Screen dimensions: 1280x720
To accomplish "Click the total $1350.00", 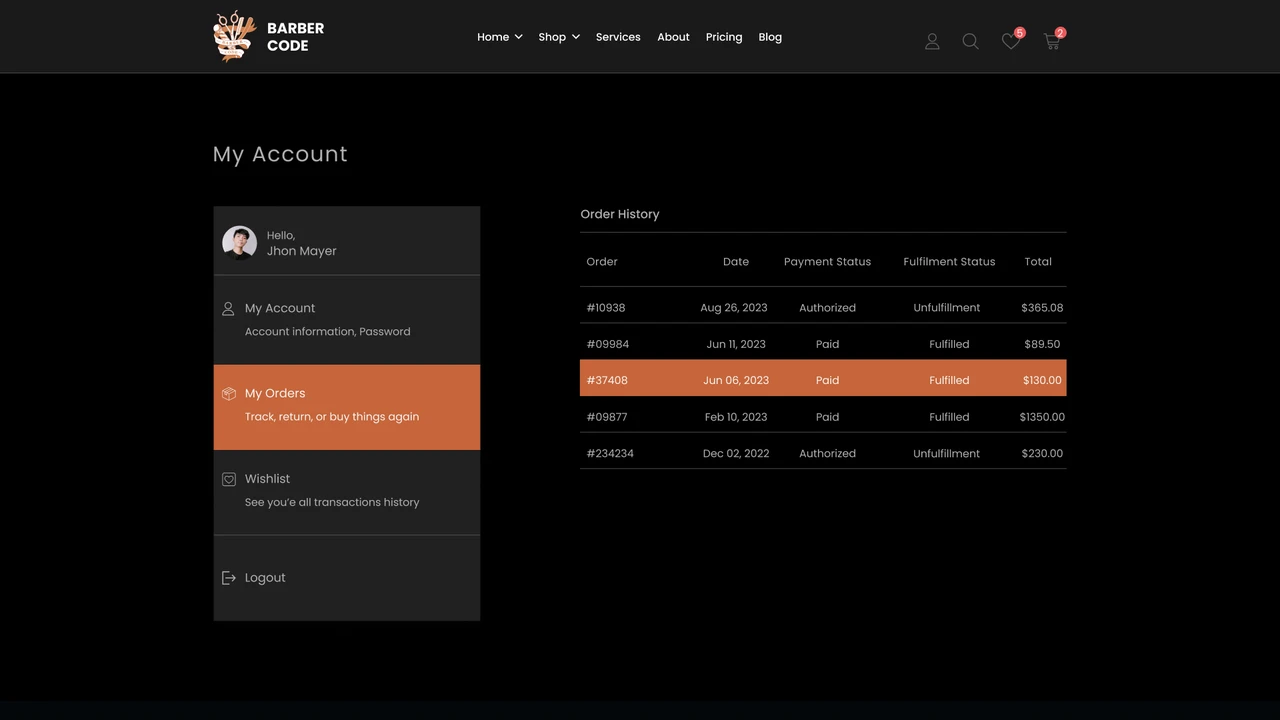I will (1042, 417).
